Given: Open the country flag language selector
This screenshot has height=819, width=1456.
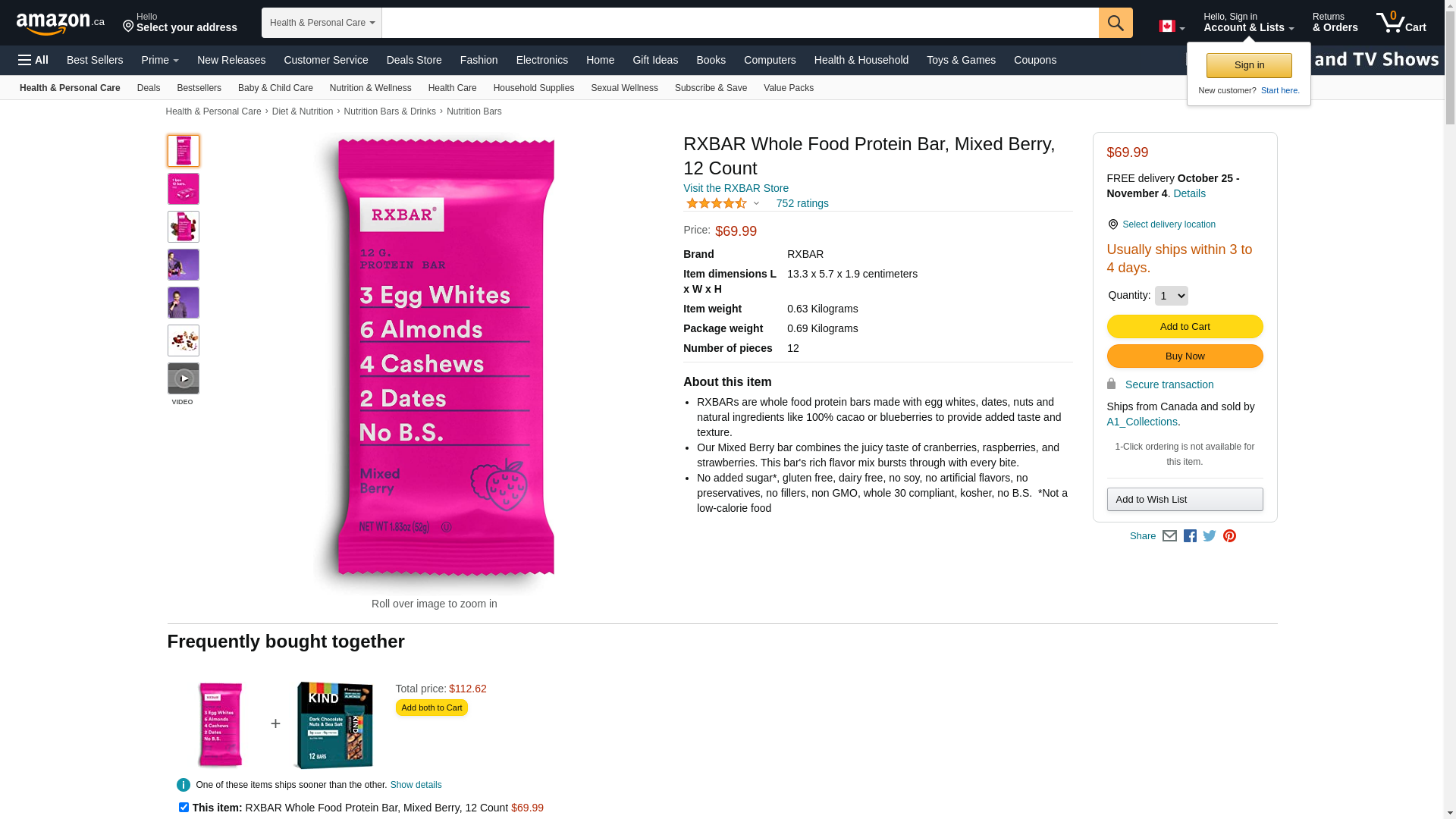Looking at the screenshot, I should click(1172, 27).
